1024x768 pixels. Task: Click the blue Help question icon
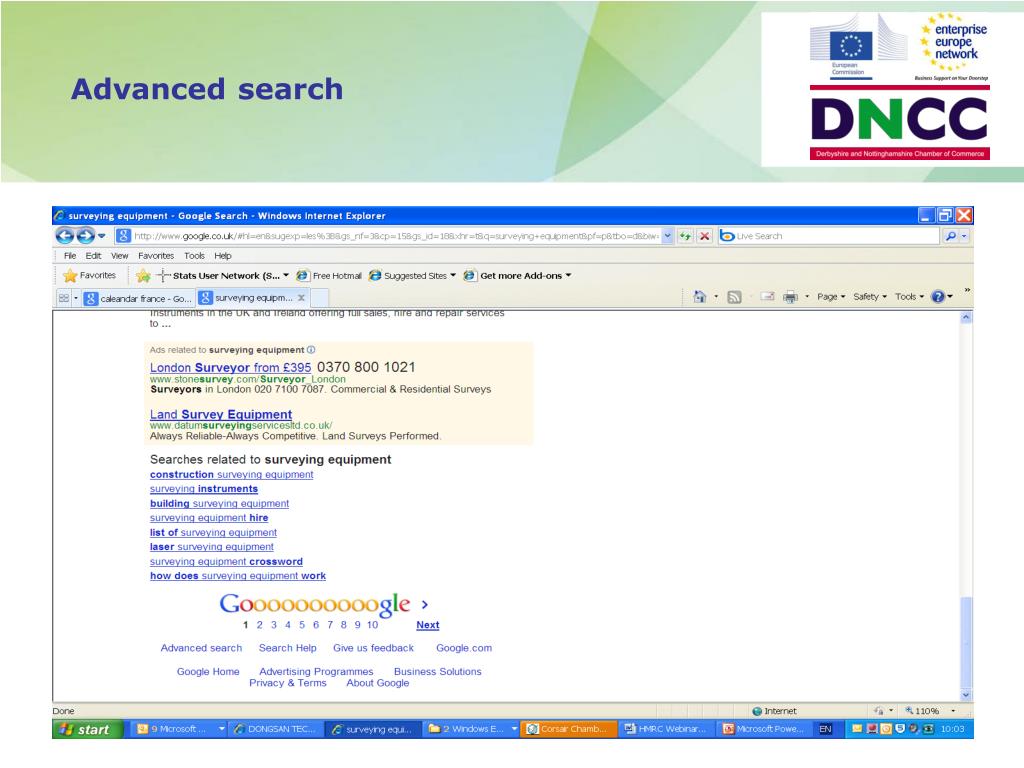coord(938,296)
